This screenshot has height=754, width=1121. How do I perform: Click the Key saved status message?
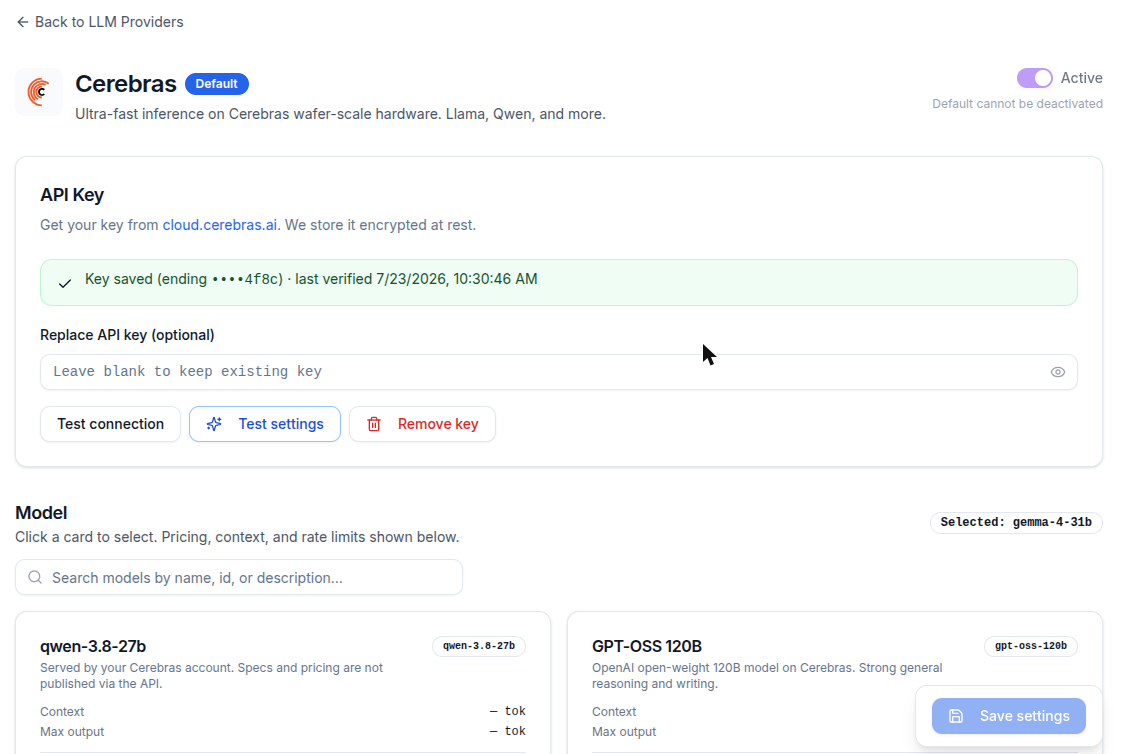(558, 282)
